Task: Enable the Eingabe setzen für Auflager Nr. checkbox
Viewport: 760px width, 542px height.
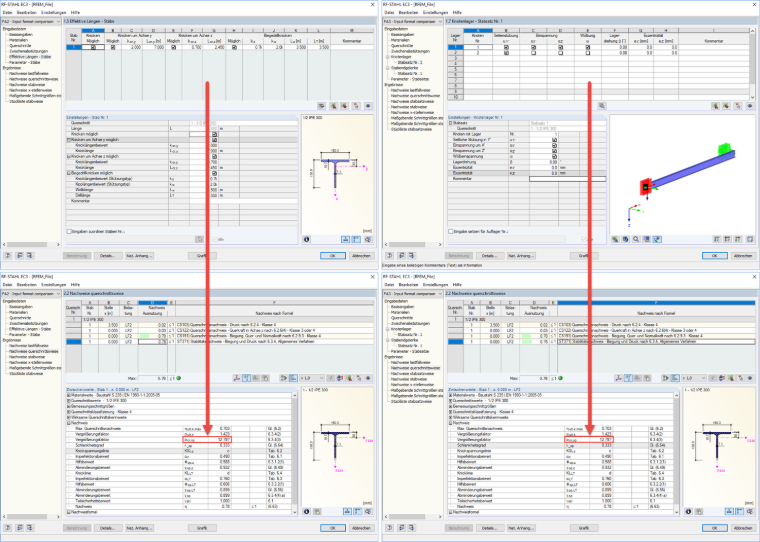Action: click(x=451, y=232)
